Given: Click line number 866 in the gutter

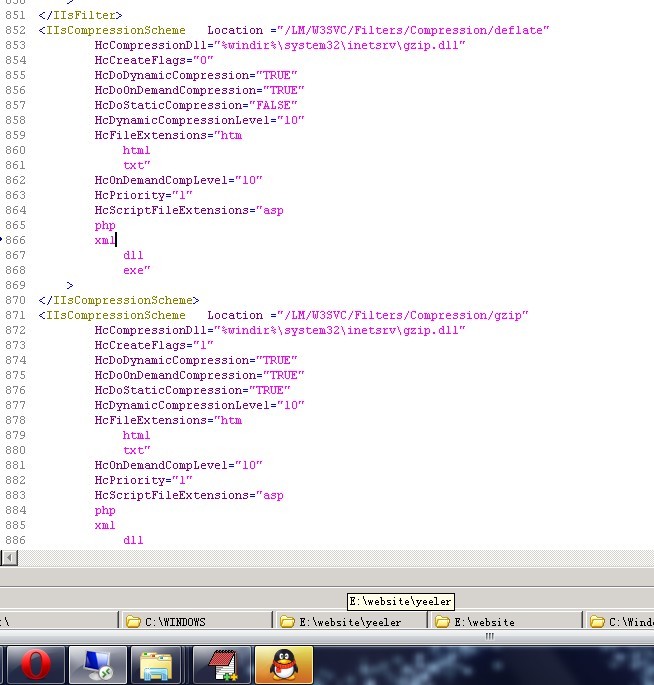Looking at the screenshot, I should tap(14, 240).
